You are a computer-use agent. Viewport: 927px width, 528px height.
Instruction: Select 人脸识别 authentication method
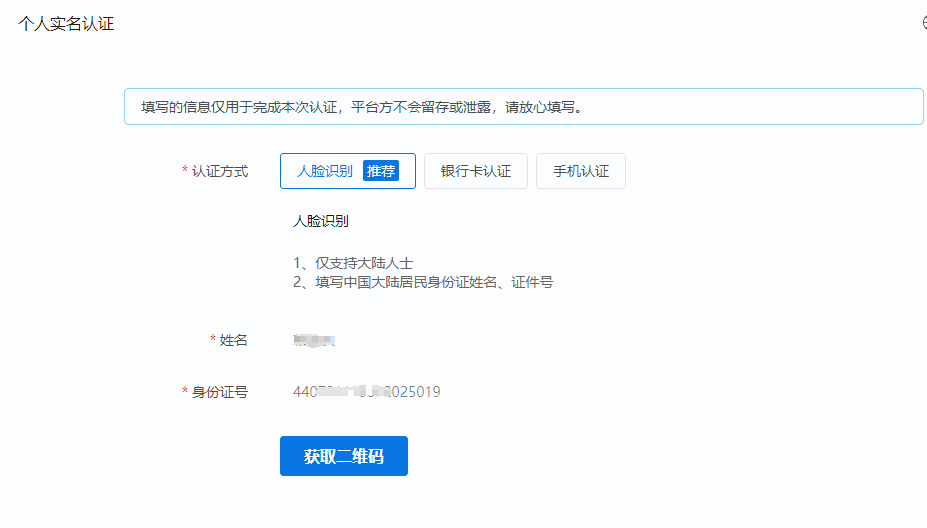[326, 171]
